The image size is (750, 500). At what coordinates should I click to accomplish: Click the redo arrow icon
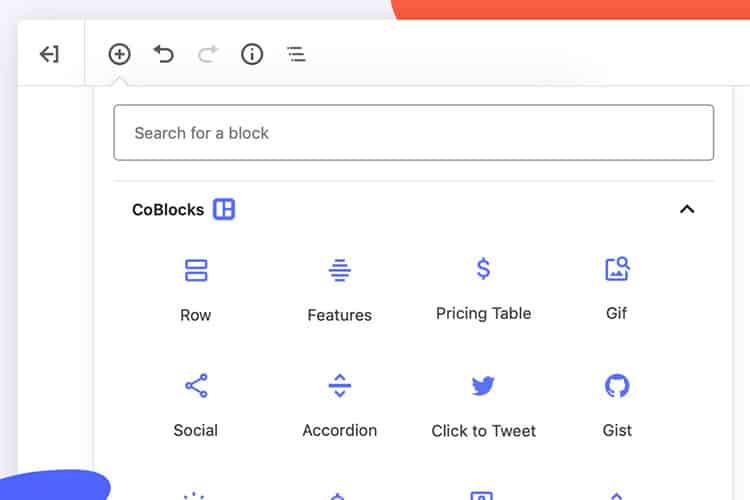pyautogui.click(x=208, y=54)
